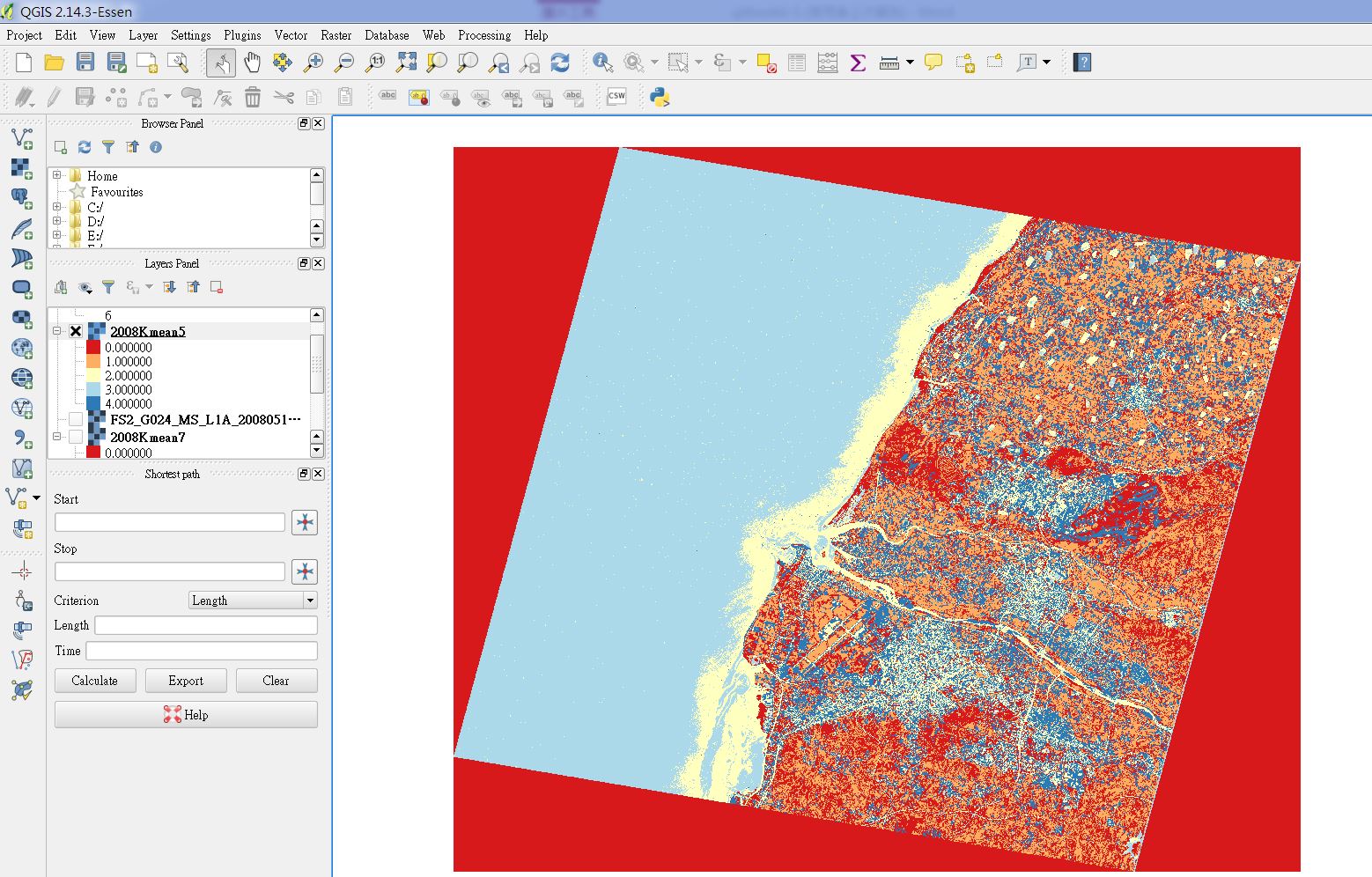
Task: Collapse the 2008Kmean5 layer legend
Action: (57, 332)
